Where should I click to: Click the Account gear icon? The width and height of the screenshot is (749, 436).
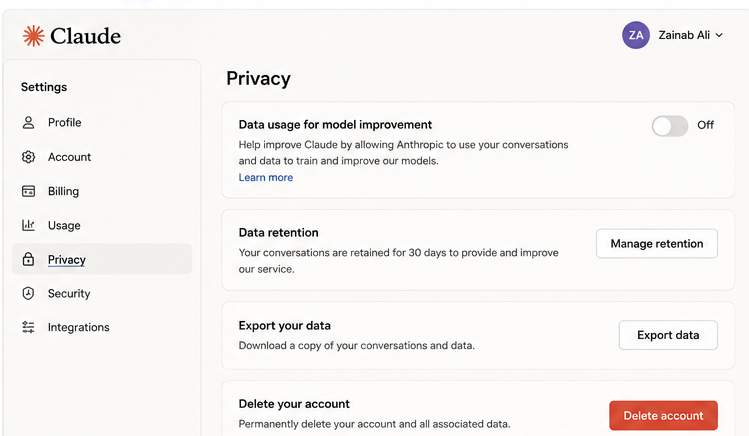tap(29, 157)
